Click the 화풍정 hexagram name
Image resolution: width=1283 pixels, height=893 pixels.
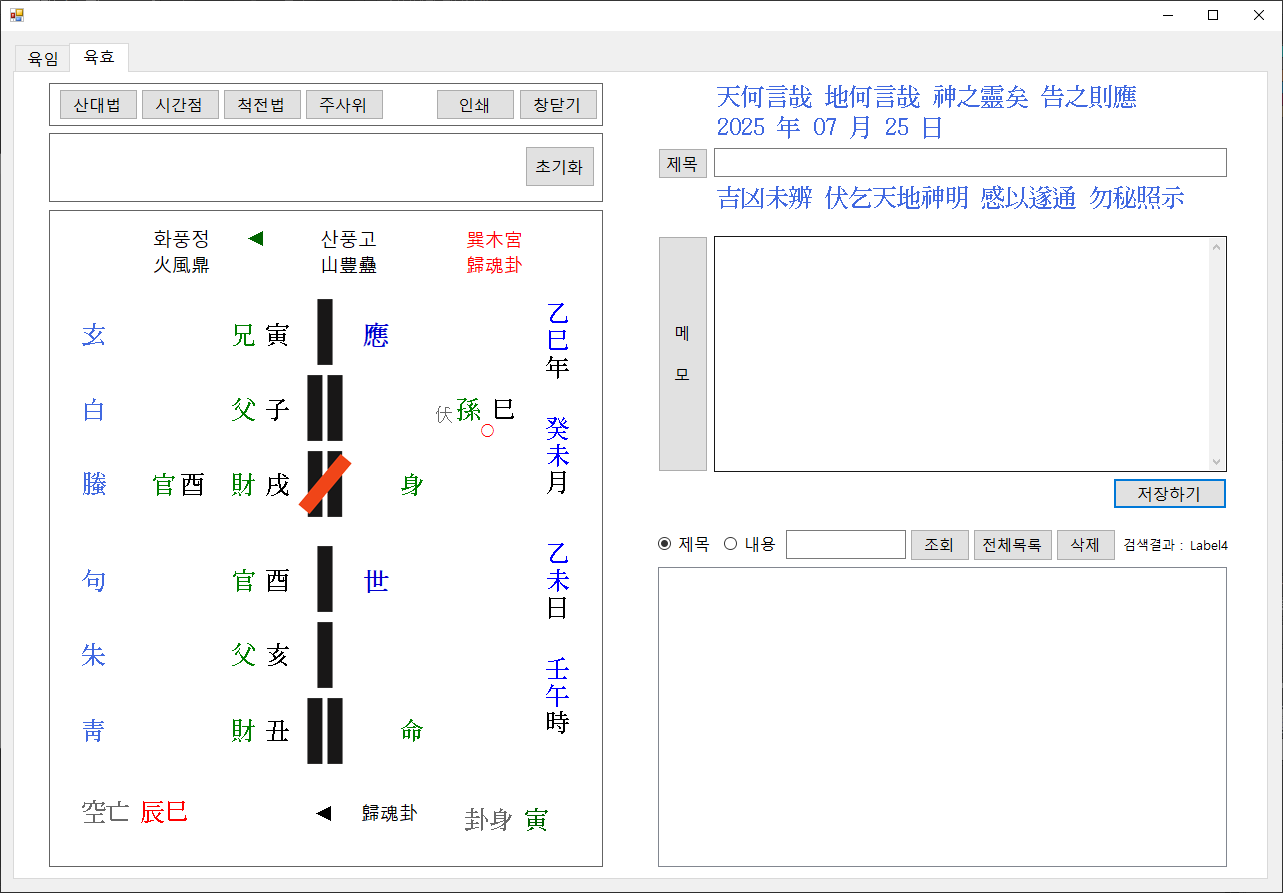(181, 239)
